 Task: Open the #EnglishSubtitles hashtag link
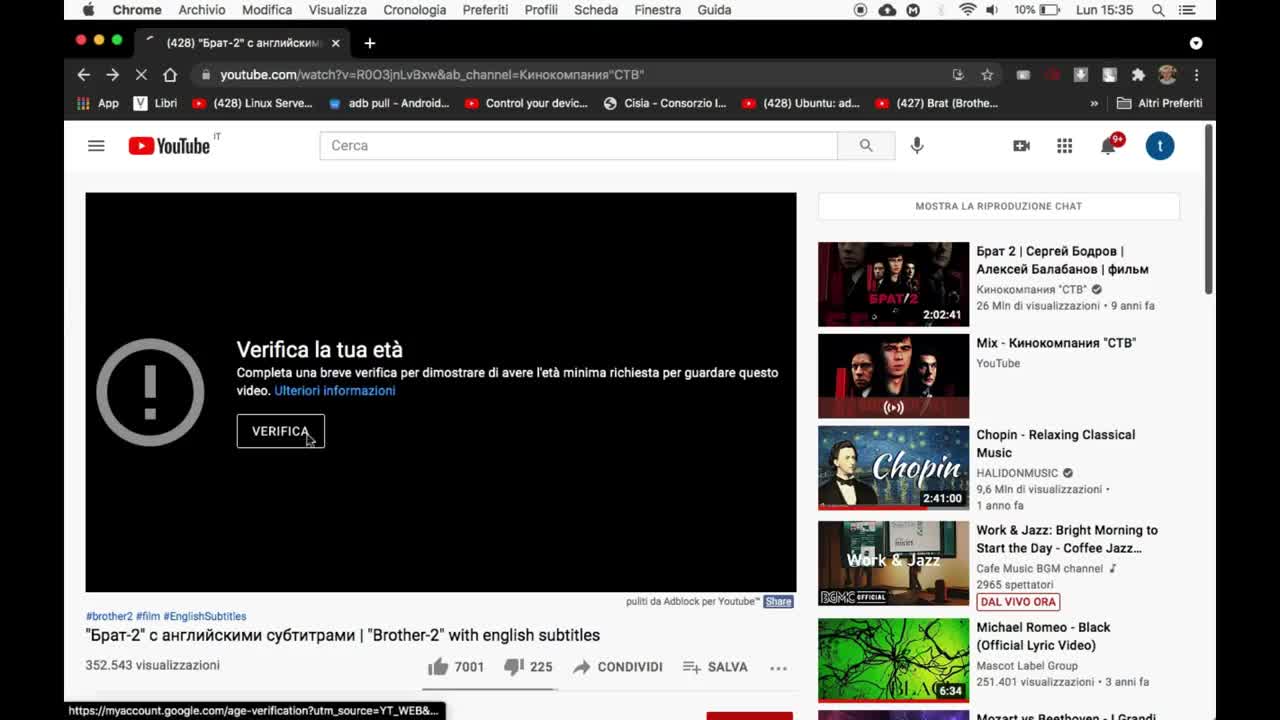[204, 616]
